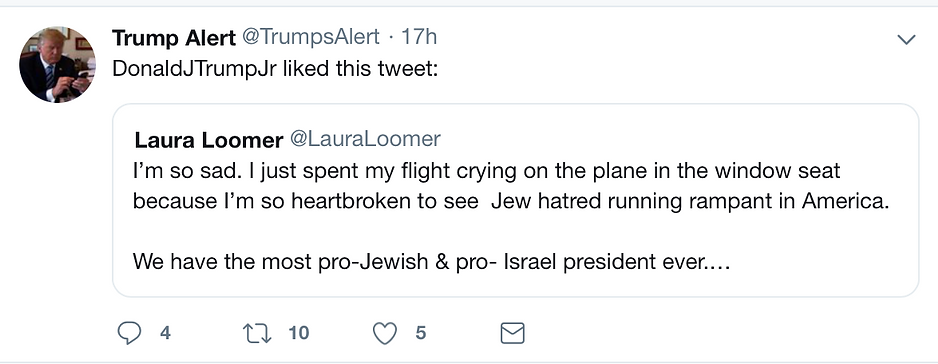Open the quoted tweet's last line 'We have the most...'

[431, 262]
